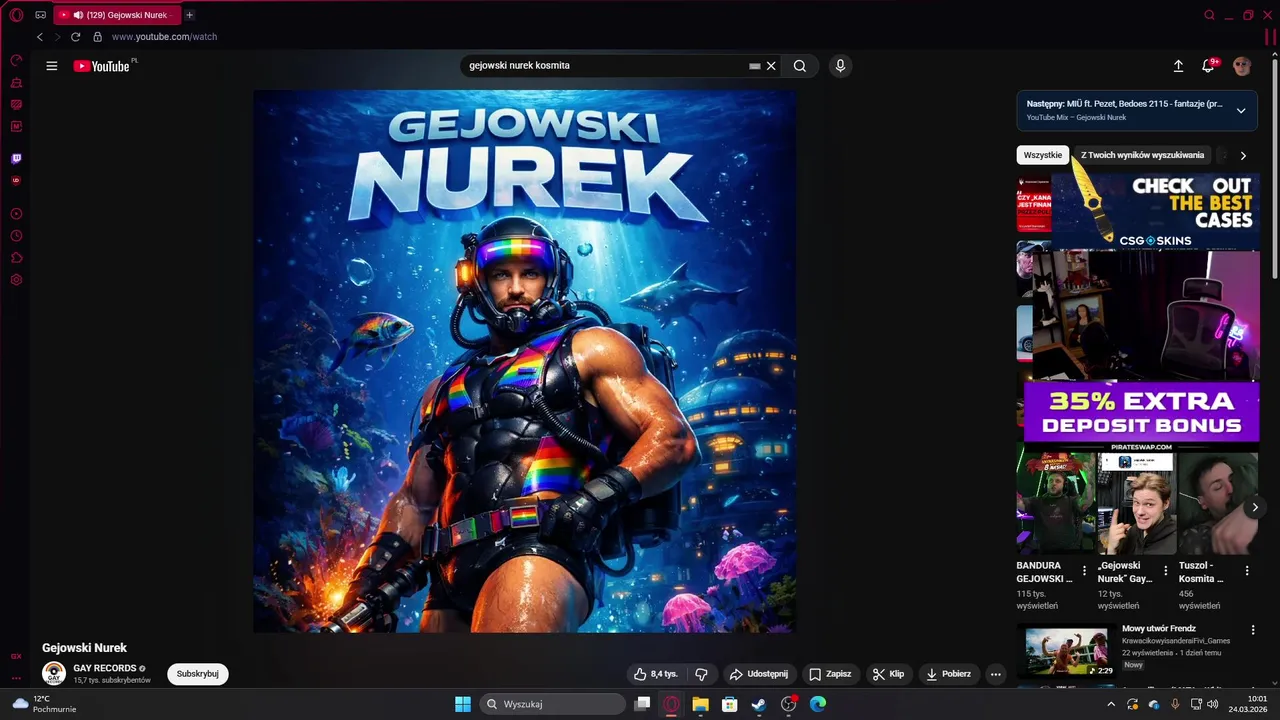Open the Opera search icon in title bar
Image resolution: width=1280 pixels, height=720 pixels.
click(x=1209, y=15)
